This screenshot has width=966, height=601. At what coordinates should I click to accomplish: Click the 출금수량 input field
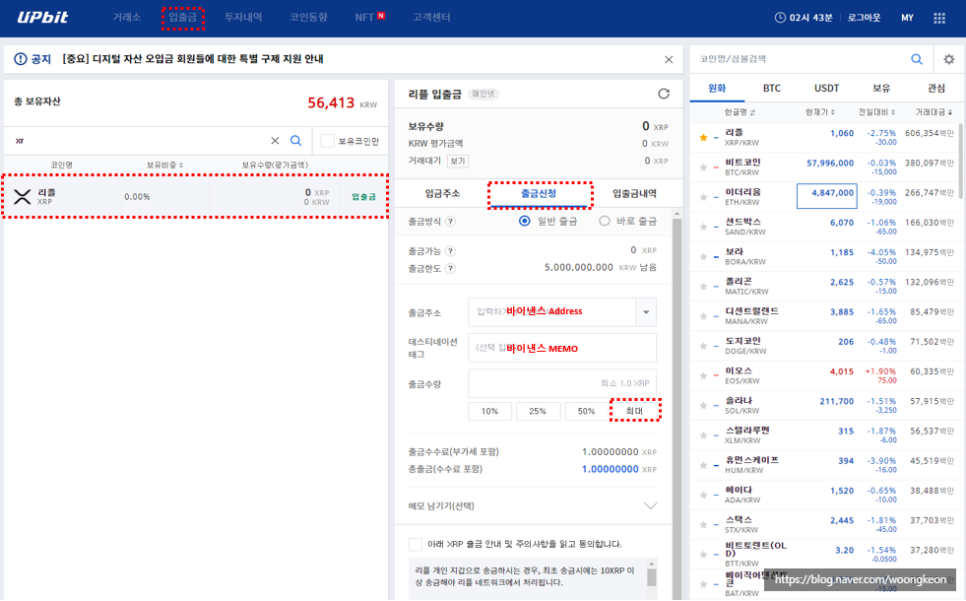562,384
